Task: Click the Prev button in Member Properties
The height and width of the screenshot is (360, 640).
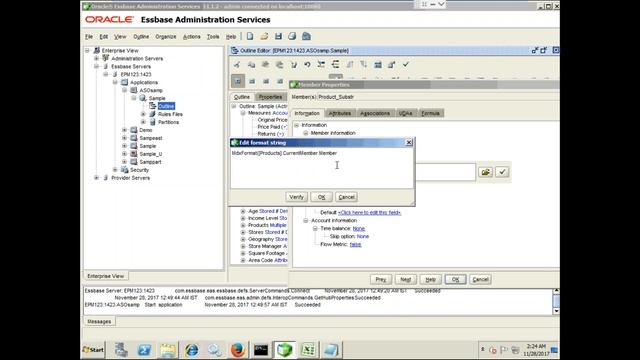Action: click(381, 280)
